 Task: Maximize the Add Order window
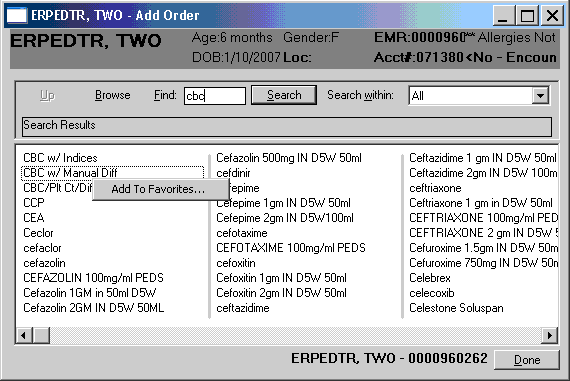527,16
